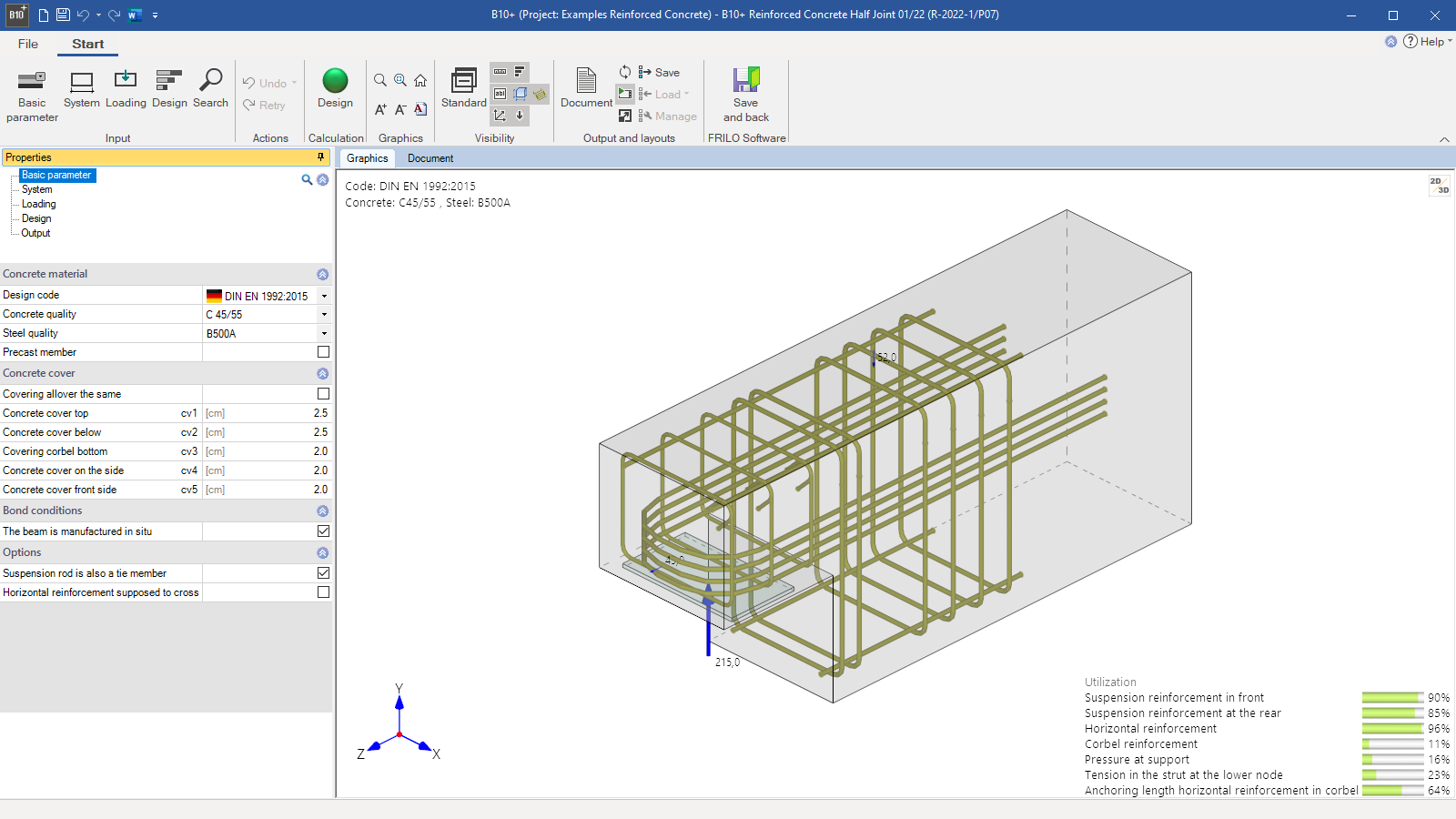Select the Start ribbon tab

[88, 44]
